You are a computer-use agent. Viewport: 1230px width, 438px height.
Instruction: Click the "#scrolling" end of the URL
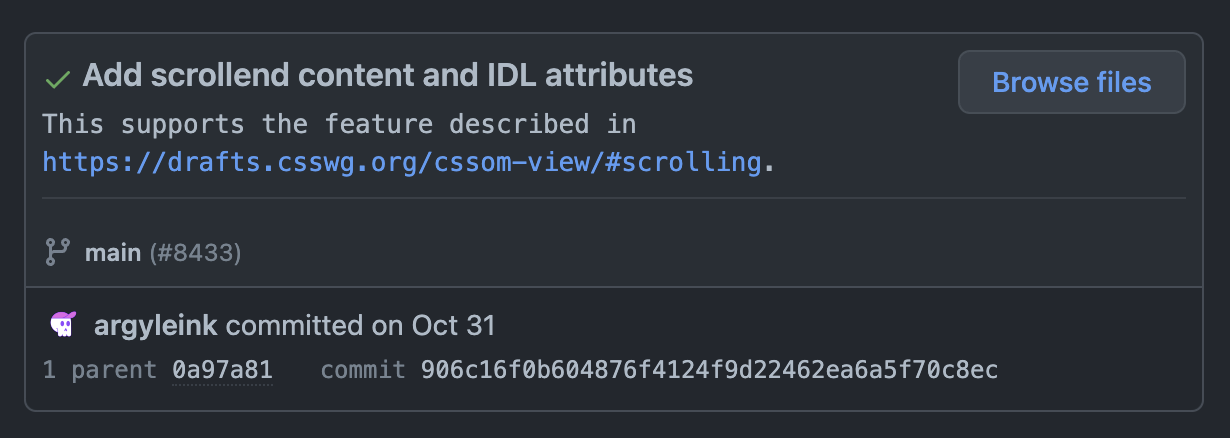pyautogui.click(x=686, y=161)
